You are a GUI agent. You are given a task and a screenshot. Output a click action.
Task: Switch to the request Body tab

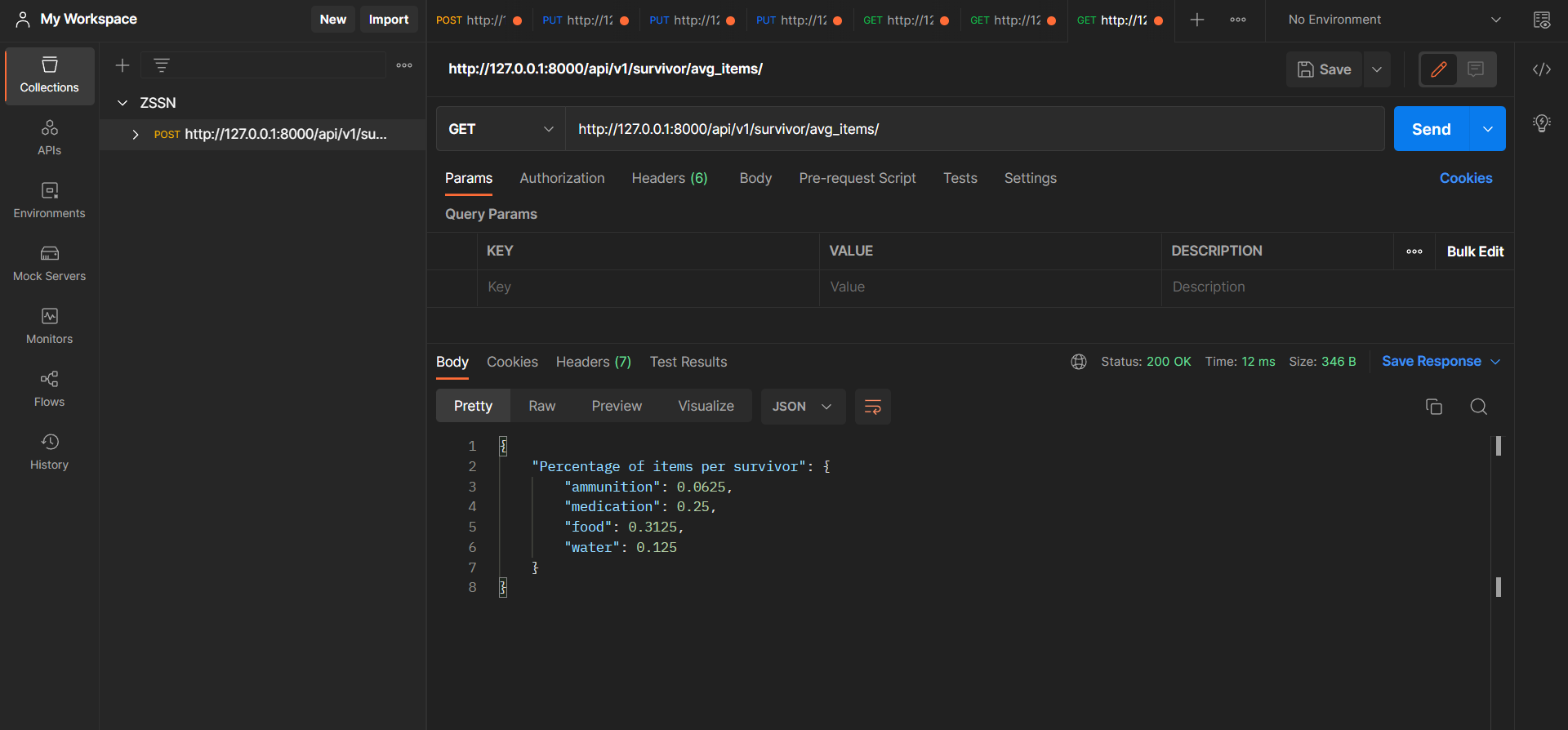[x=755, y=178]
